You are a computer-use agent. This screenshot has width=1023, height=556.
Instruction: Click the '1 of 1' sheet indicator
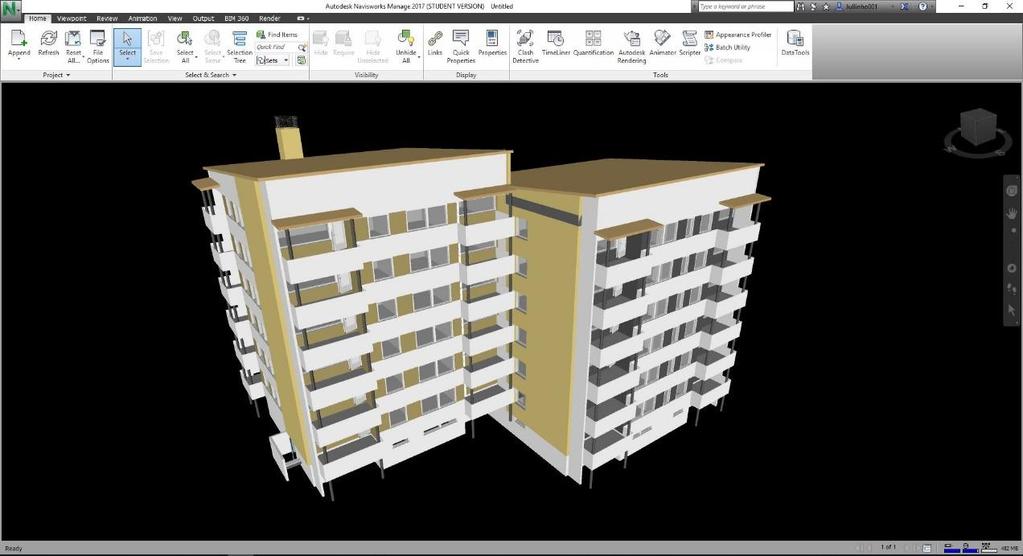(x=888, y=548)
